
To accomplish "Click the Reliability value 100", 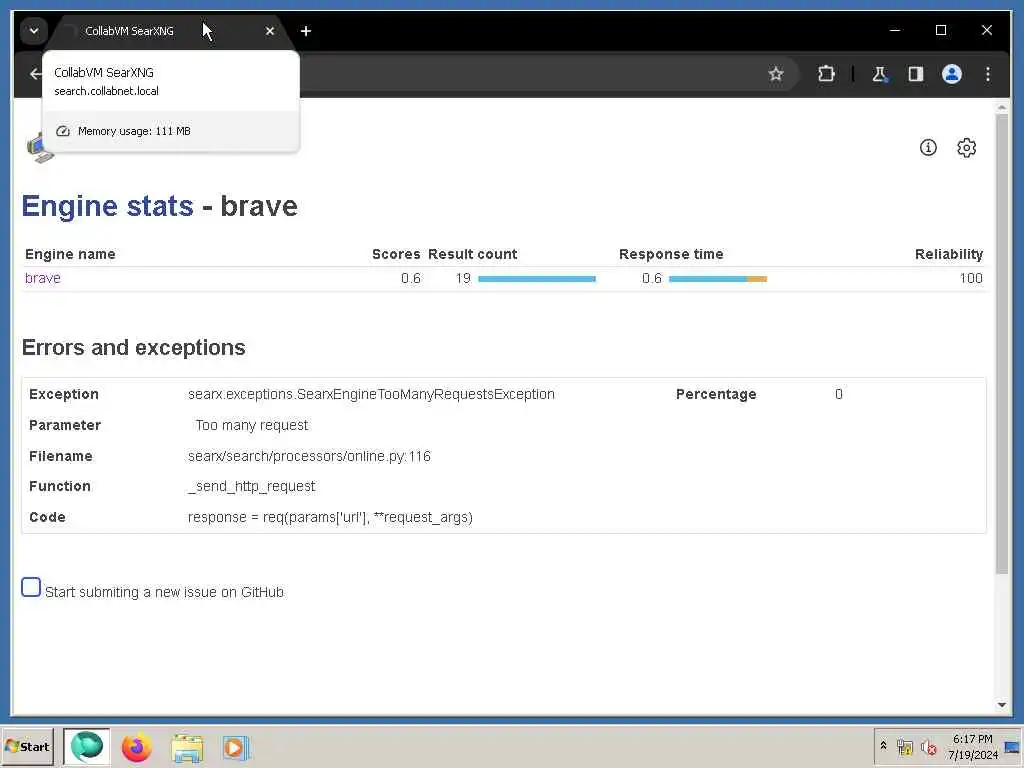I will [970, 278].
